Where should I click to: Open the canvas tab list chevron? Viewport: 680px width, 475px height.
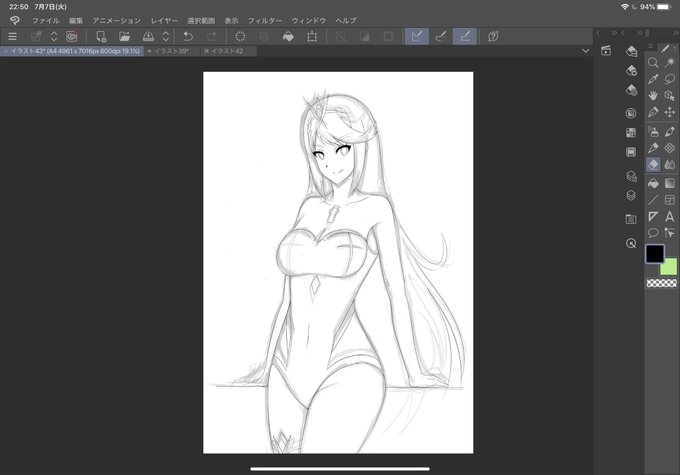click(585, 51)
